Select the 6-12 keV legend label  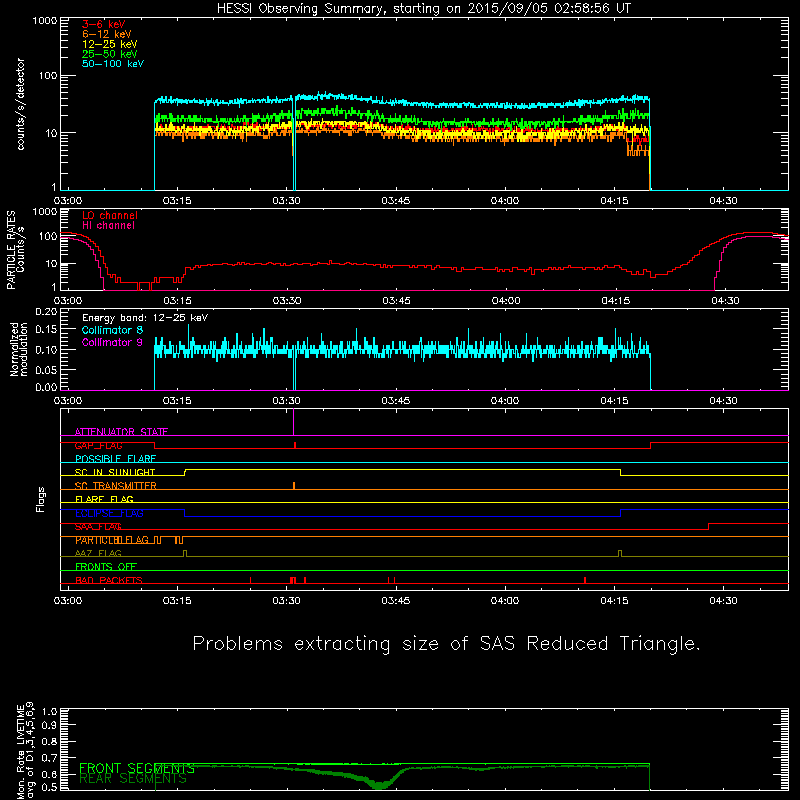107,34
